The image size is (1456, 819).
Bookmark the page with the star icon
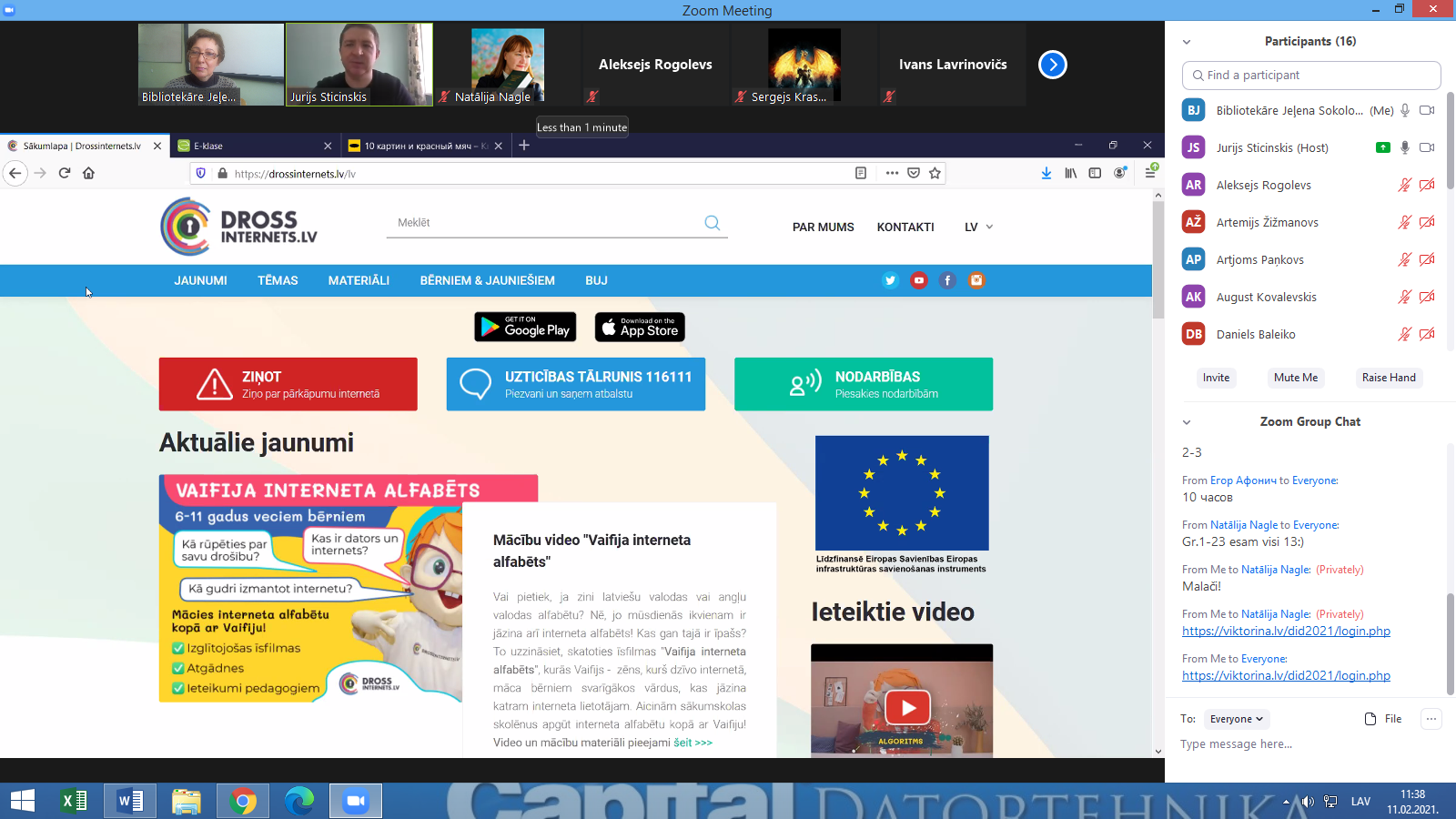coord(935,173)
